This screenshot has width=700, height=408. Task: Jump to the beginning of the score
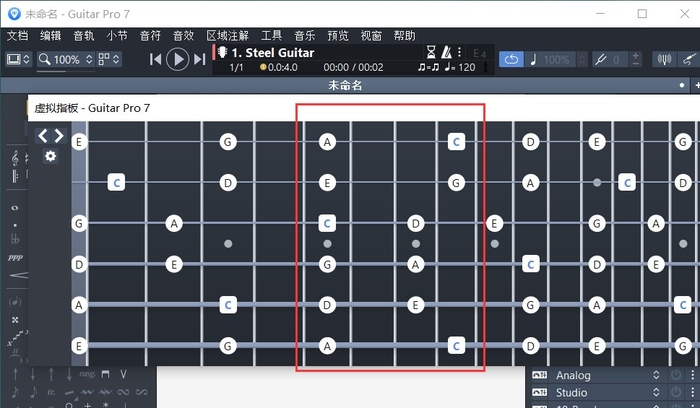coord(156,59)
